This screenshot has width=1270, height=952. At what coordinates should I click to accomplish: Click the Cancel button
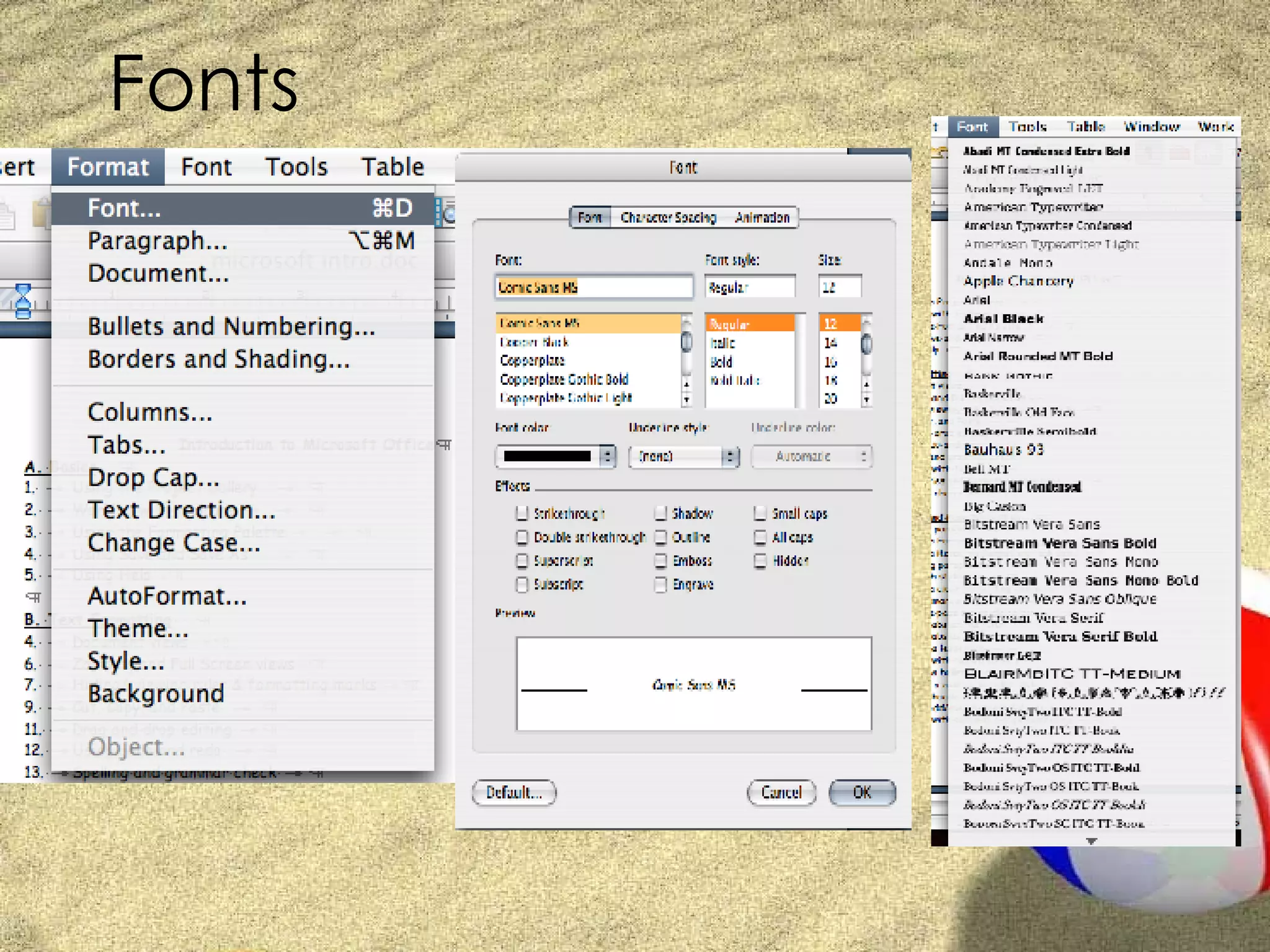[x=781, y=793]
